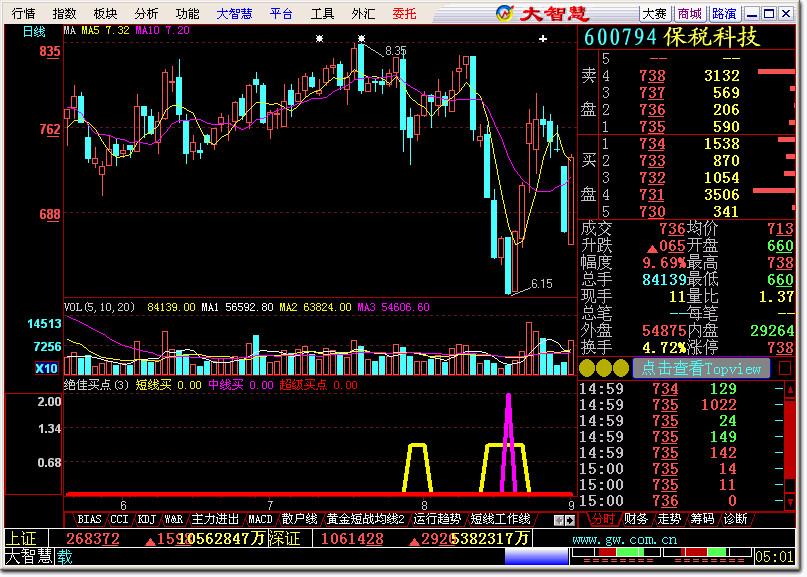This screenshot has width=807, height=577.
Task: Click the 大智慧 globe logo icon
Action: (x=504, y=13)
